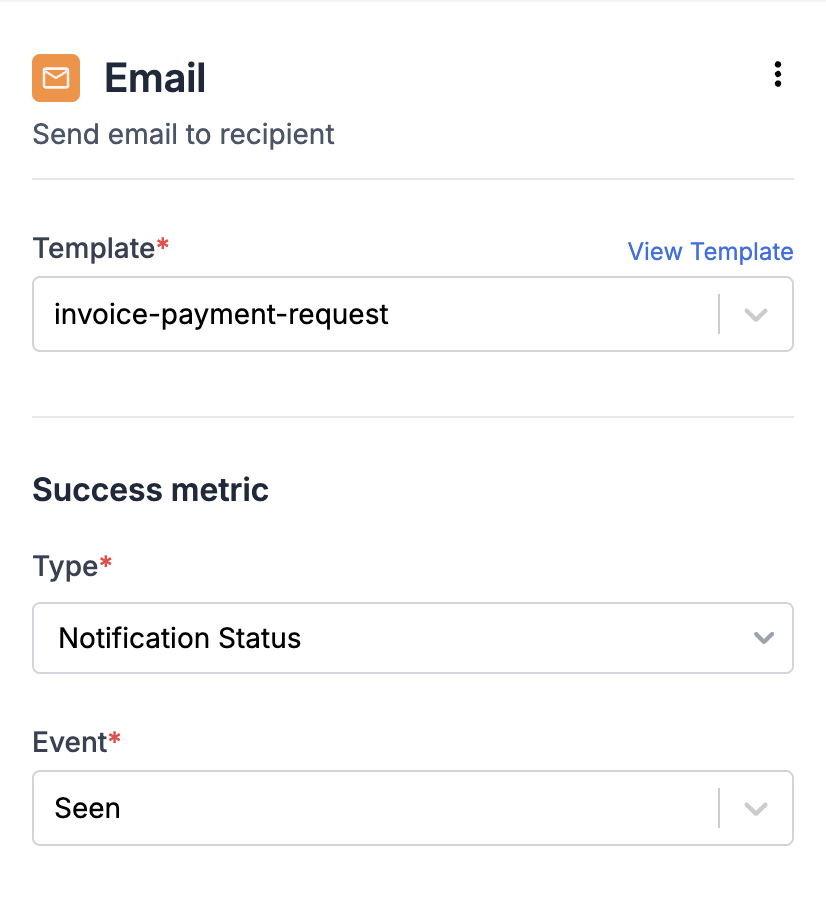Click the Event field label
826x920 pixels.
pyautogui.click(x=70, y=742)
